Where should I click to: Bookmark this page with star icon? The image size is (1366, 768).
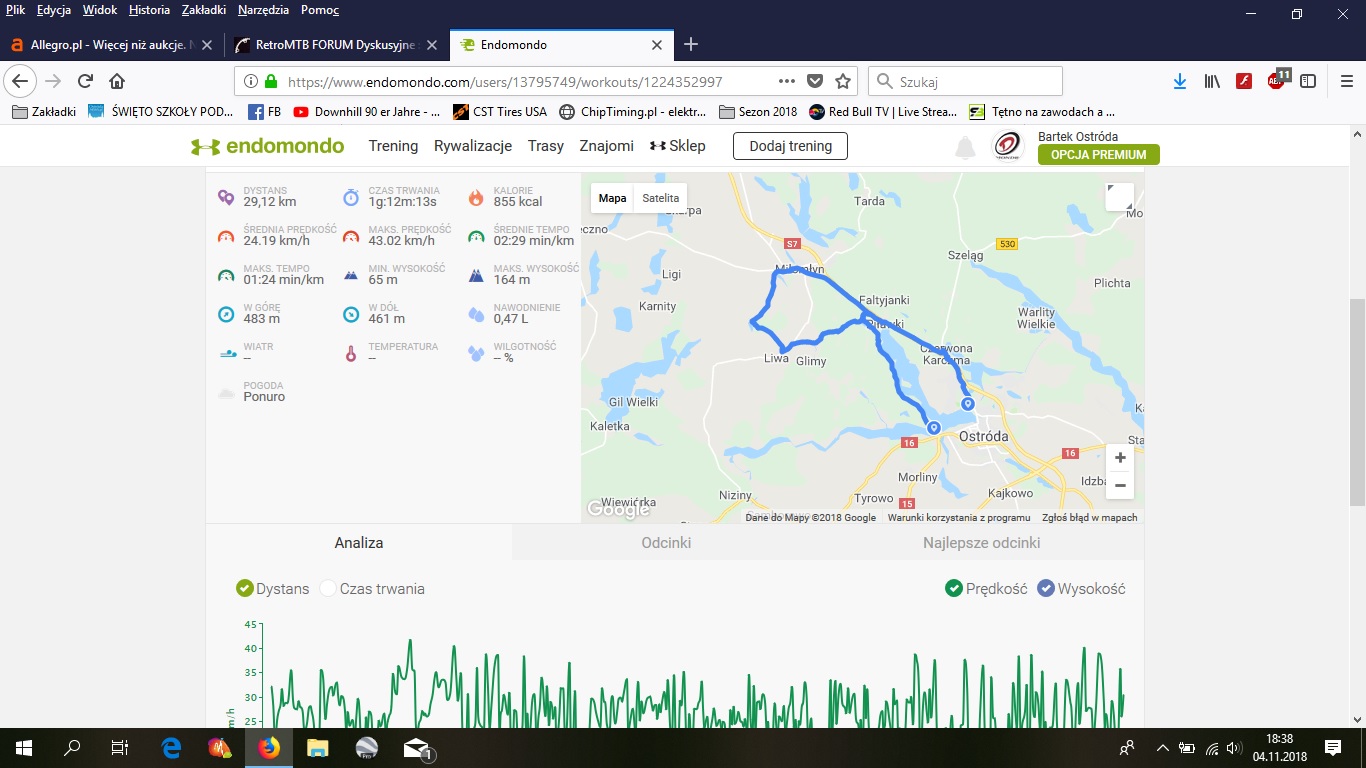coord(843,82)
